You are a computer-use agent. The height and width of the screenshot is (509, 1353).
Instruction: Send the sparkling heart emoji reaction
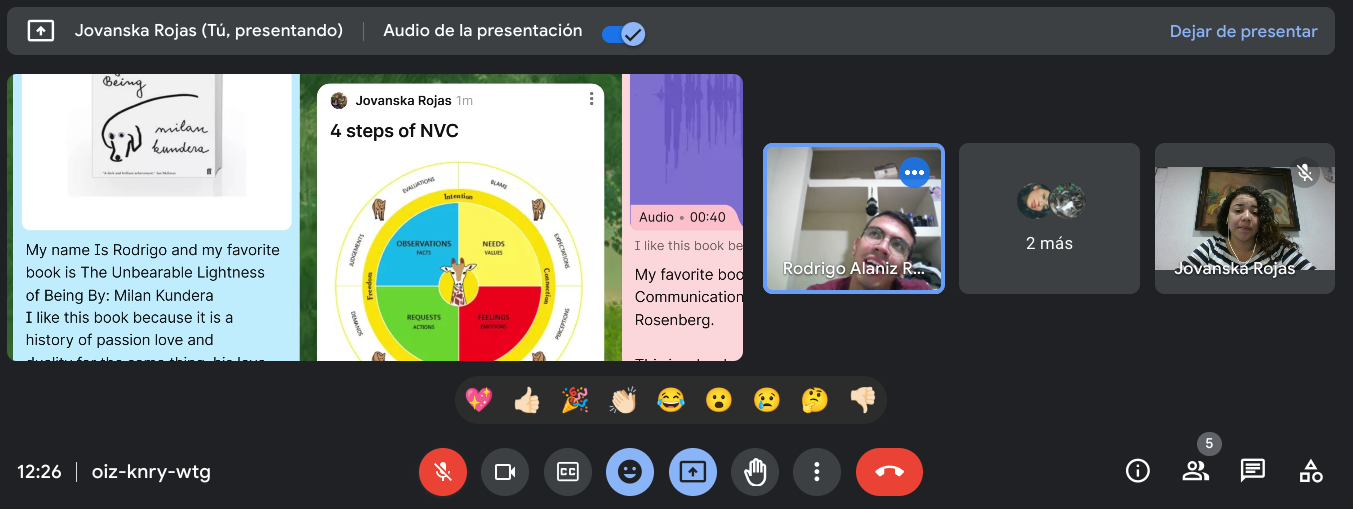point(479,400)
